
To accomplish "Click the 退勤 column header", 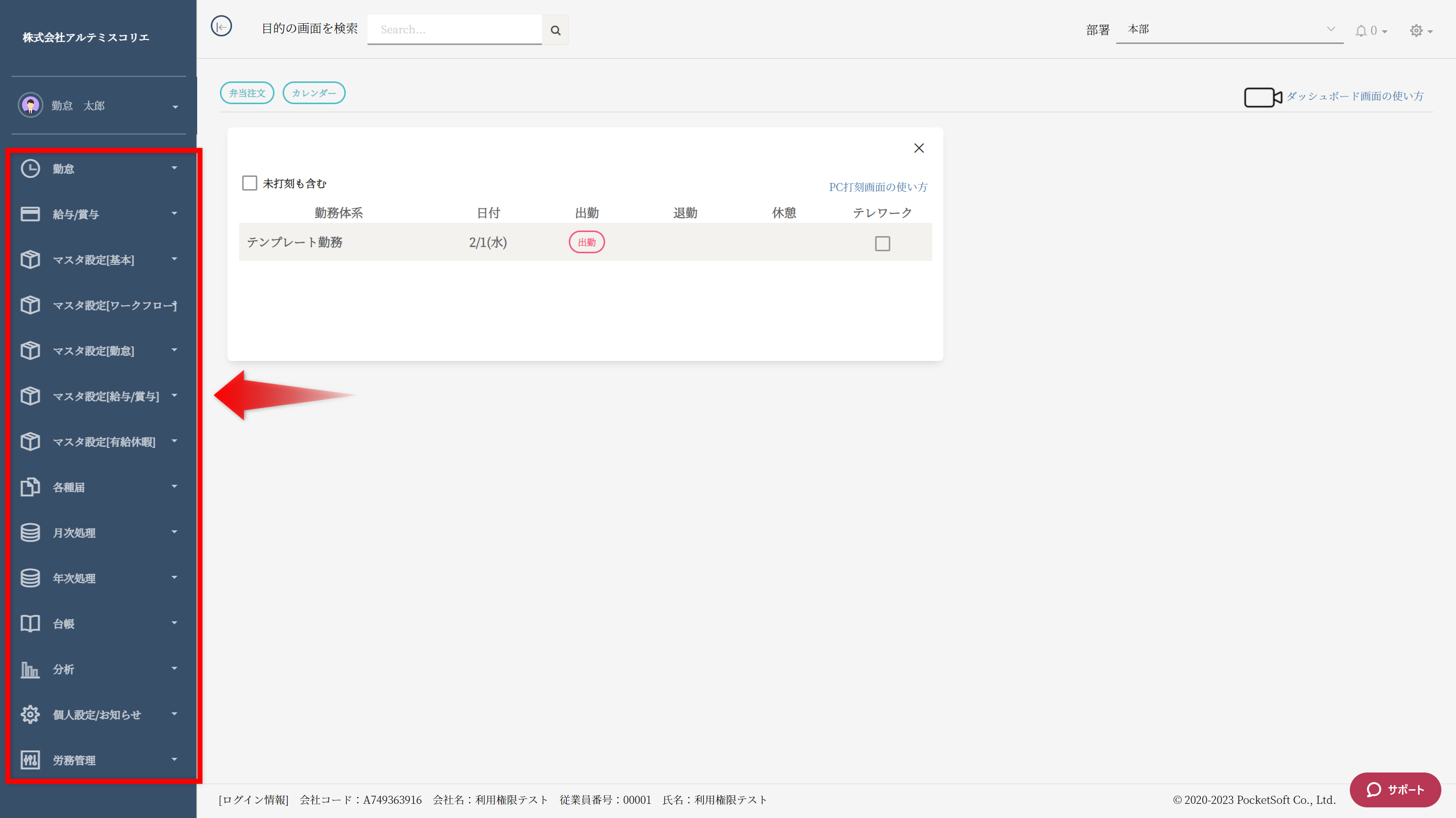I will pos(685,212).
